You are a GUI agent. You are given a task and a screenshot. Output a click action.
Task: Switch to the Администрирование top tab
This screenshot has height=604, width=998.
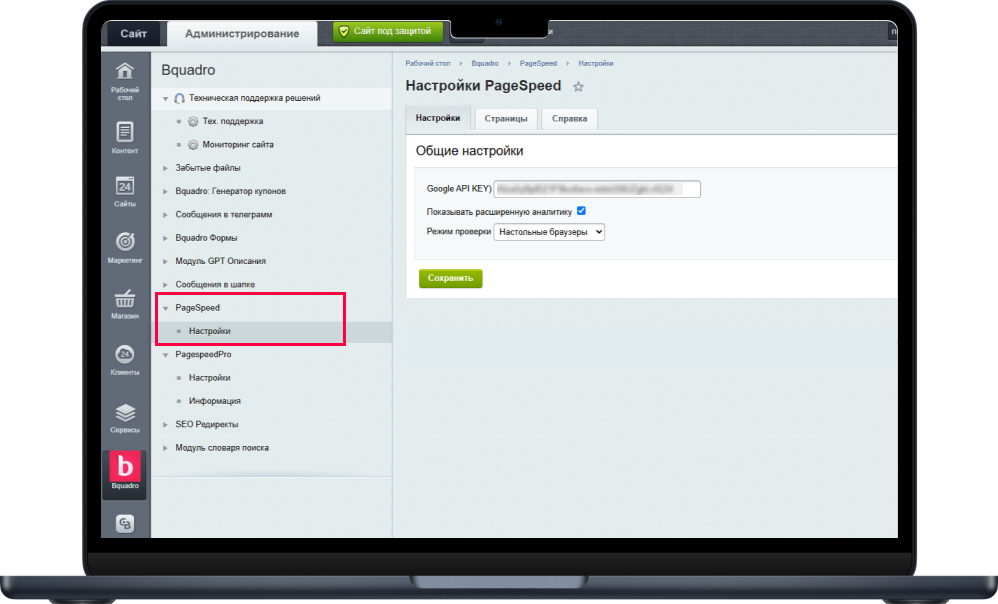(x=242, y=34)
